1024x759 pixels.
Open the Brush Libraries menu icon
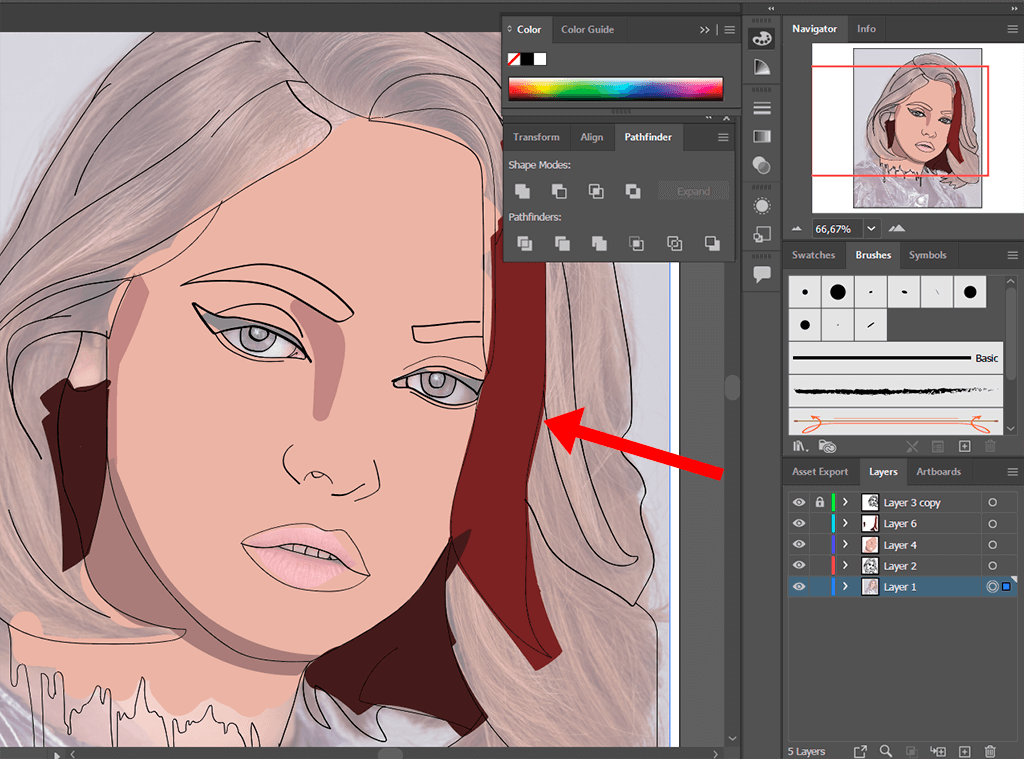[800, 447]
